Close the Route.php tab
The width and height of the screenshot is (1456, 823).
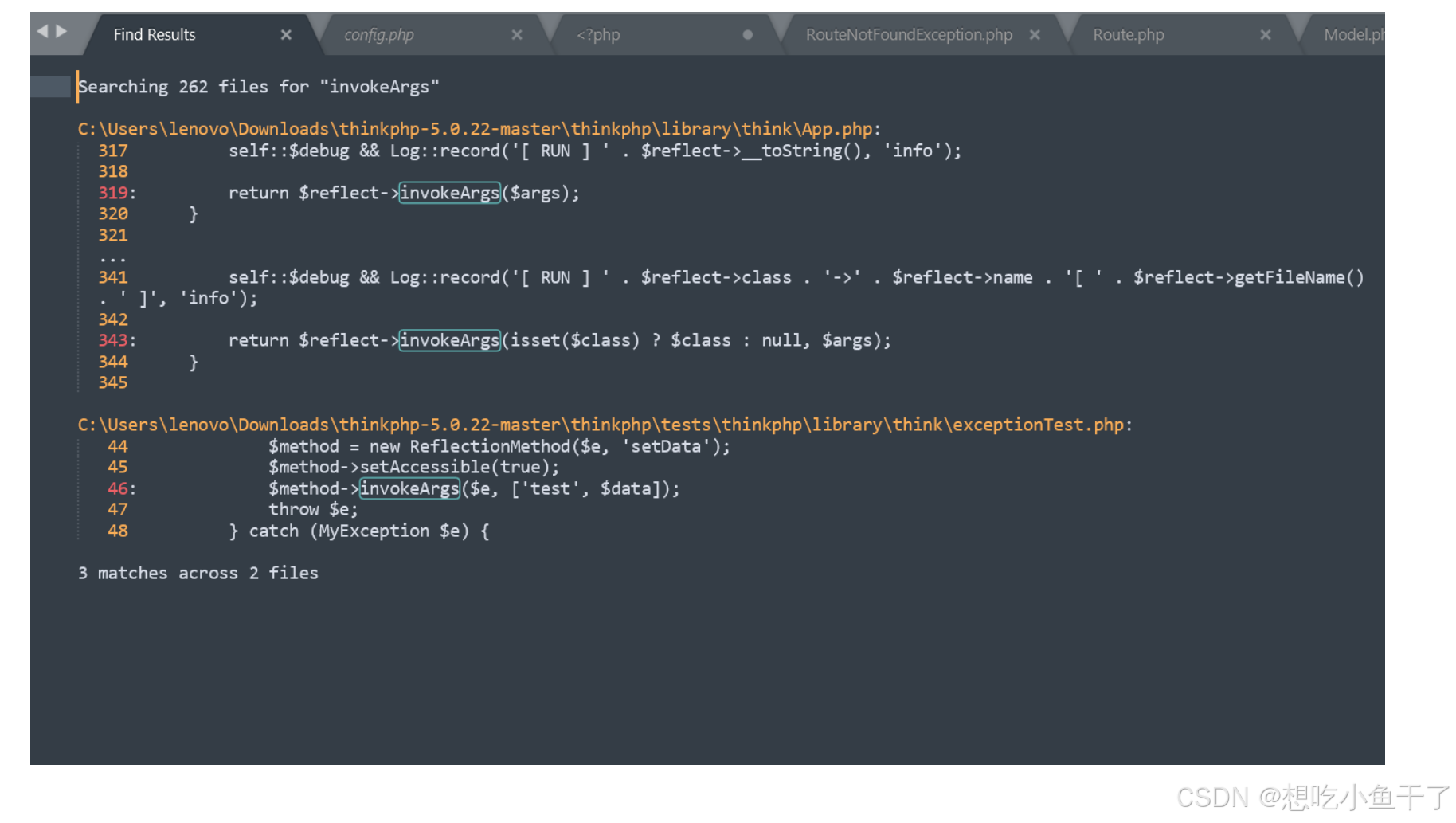pyautogui.click(x=1266, y=35)
